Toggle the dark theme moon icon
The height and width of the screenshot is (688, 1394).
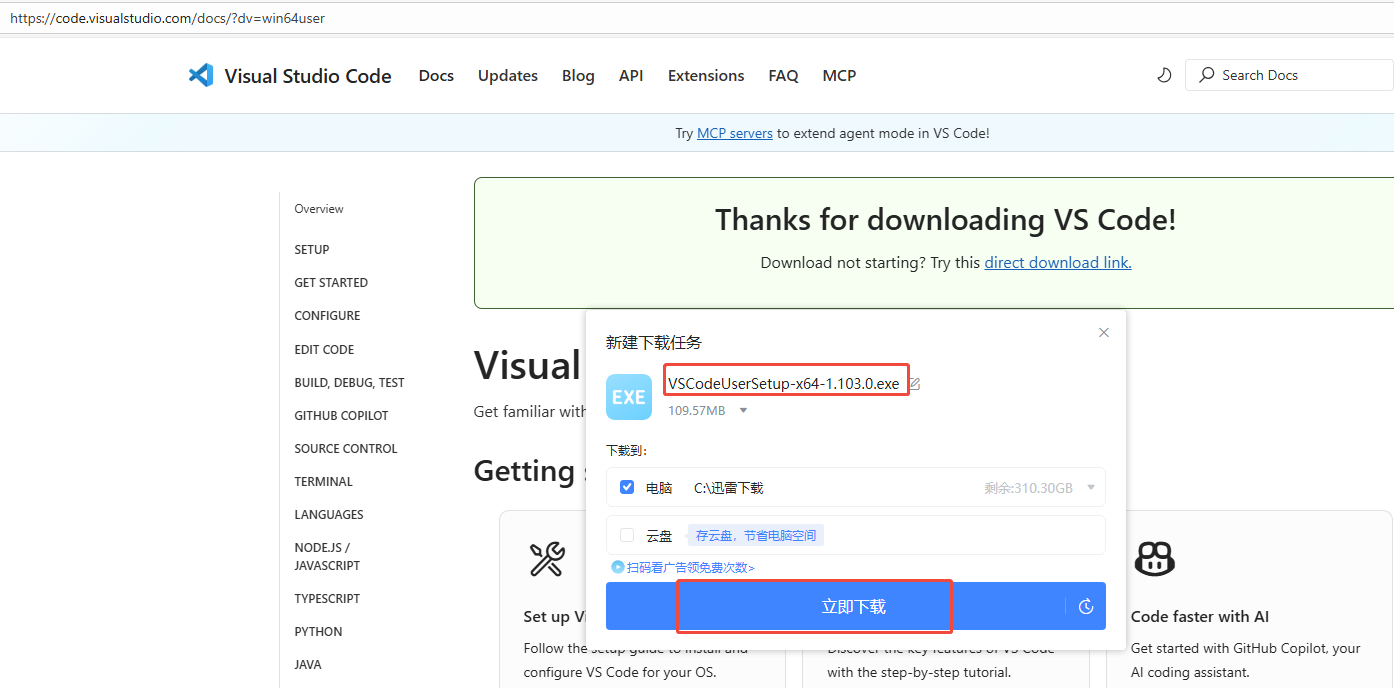point(1164,75)
